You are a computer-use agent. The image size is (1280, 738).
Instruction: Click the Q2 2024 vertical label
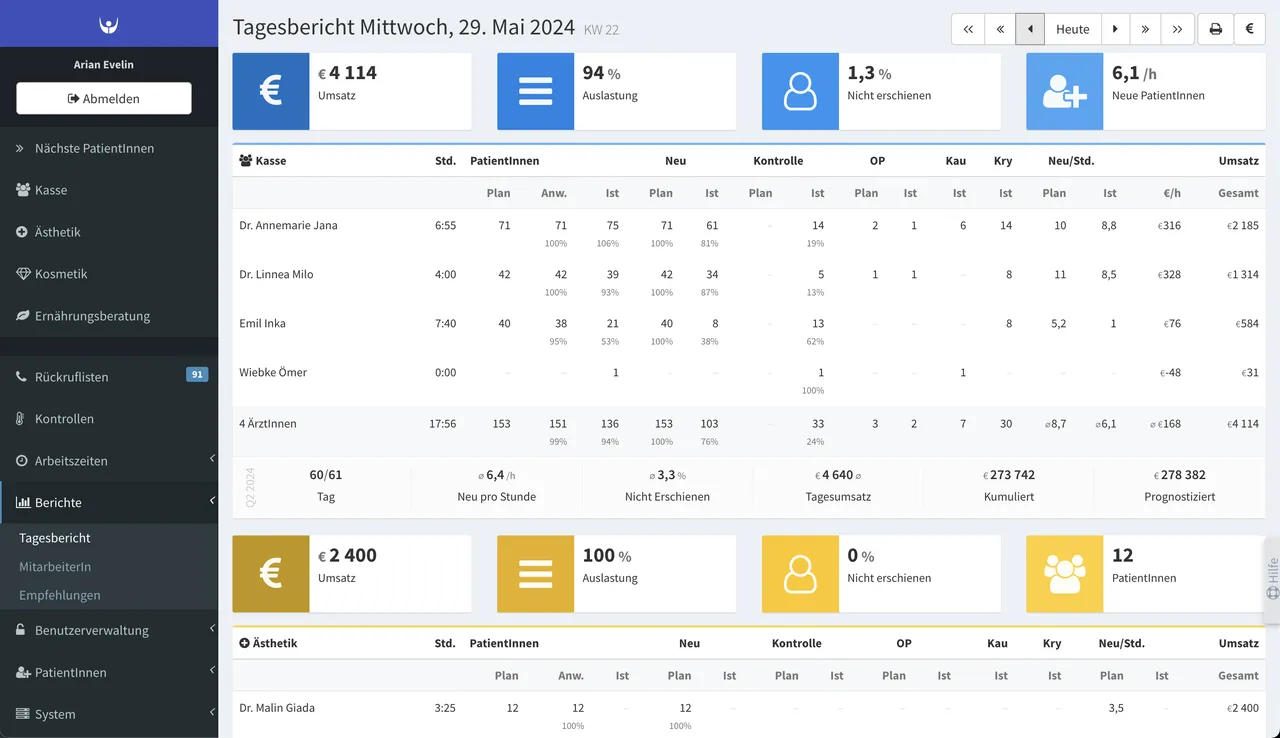[x=250, y=488]
